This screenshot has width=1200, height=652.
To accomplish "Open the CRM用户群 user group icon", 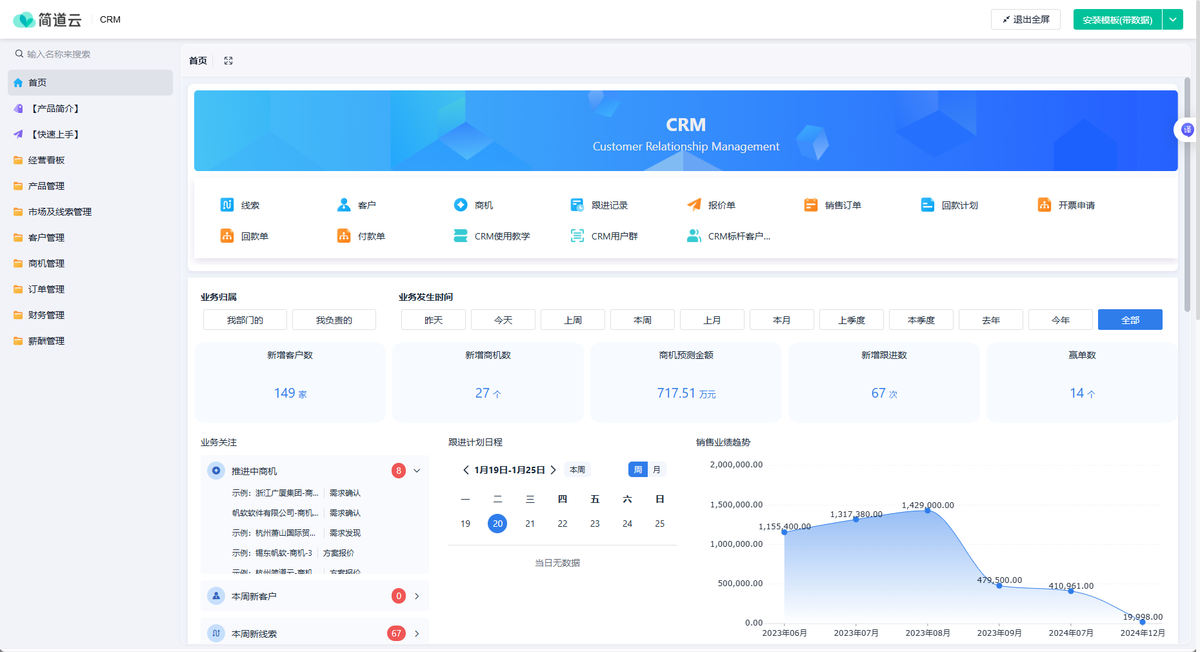I will (577, 236).
